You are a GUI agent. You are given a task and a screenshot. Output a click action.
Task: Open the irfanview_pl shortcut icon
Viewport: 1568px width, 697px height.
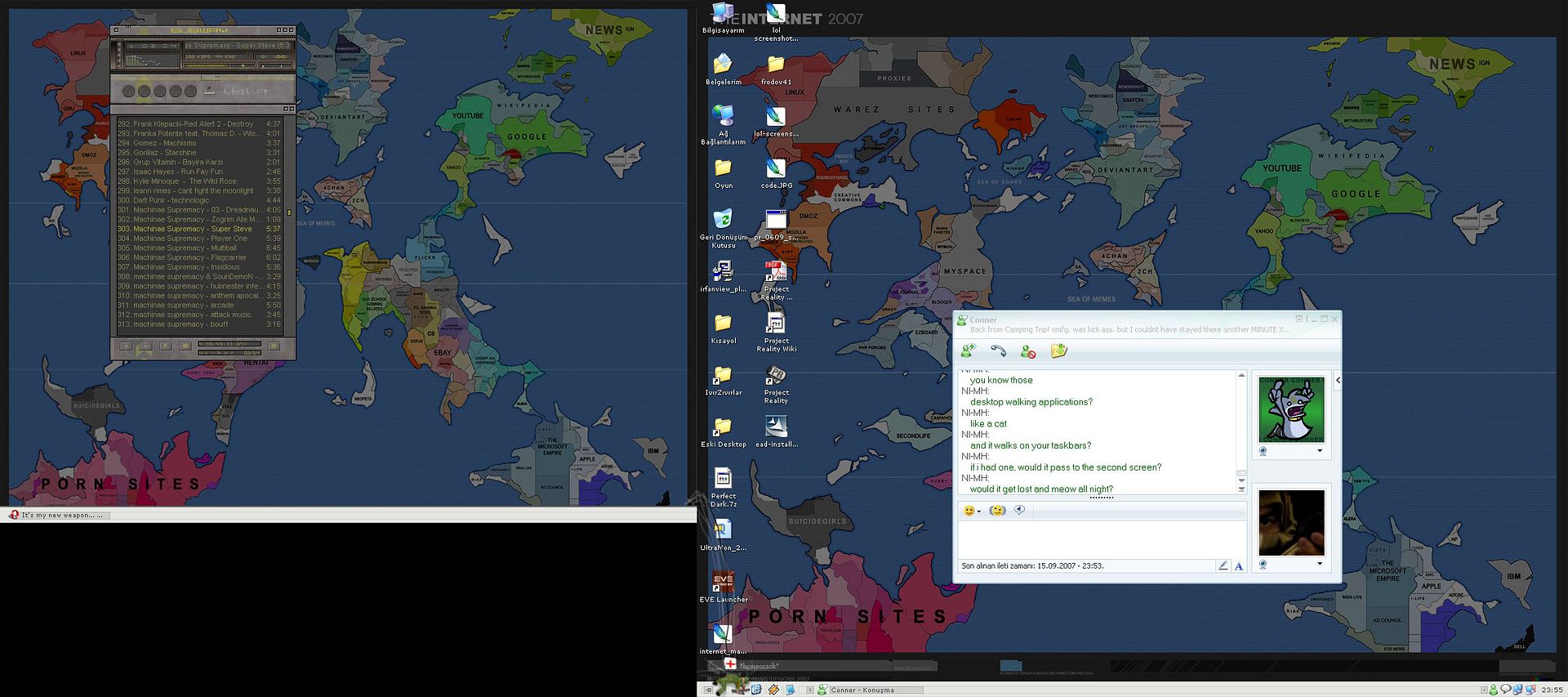[724, 276]
